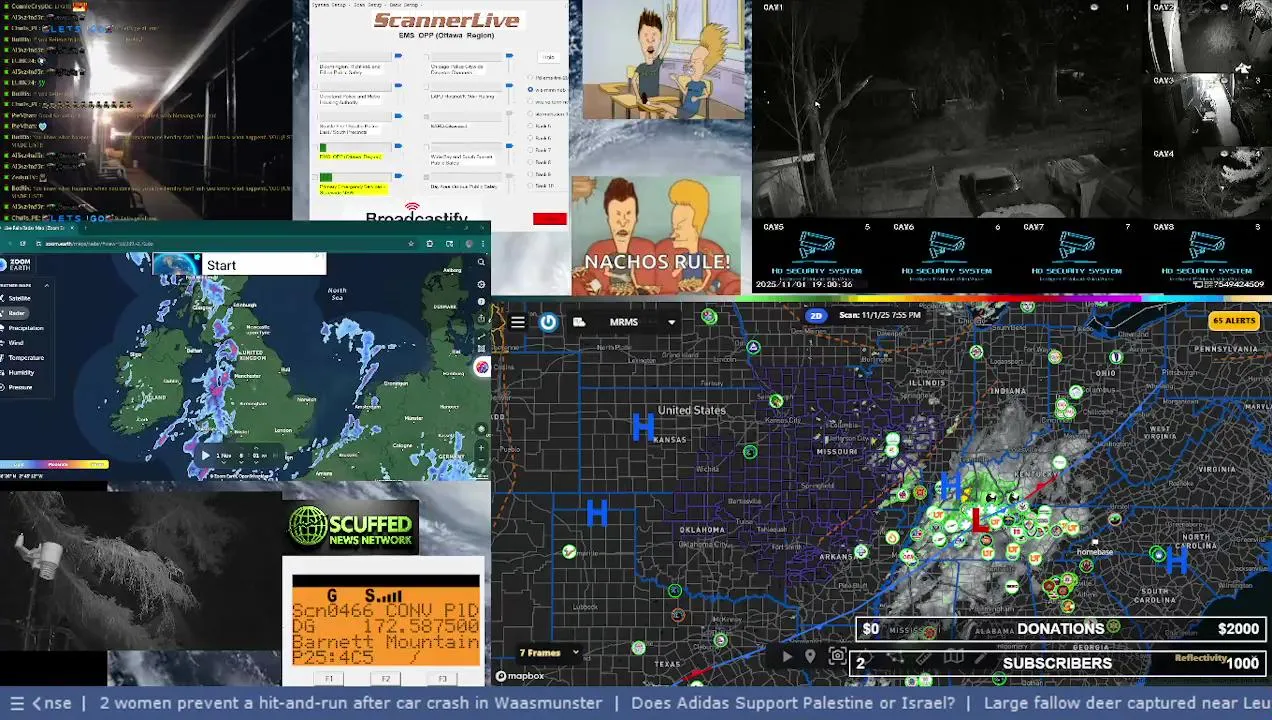This screenshot has height=720, width=1272.
Task: Open Basic Setup menu in ScannerLive
Action: [x=404, y=5]
